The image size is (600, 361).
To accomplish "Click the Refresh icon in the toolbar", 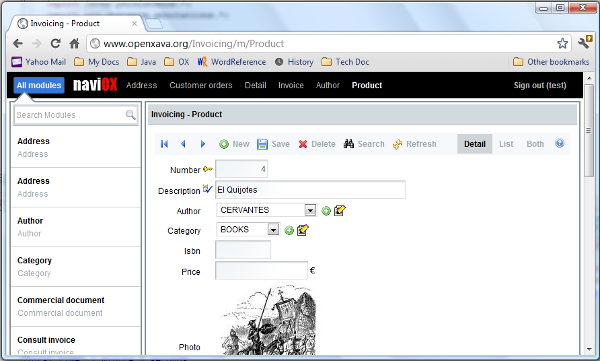I will [397, 144].
